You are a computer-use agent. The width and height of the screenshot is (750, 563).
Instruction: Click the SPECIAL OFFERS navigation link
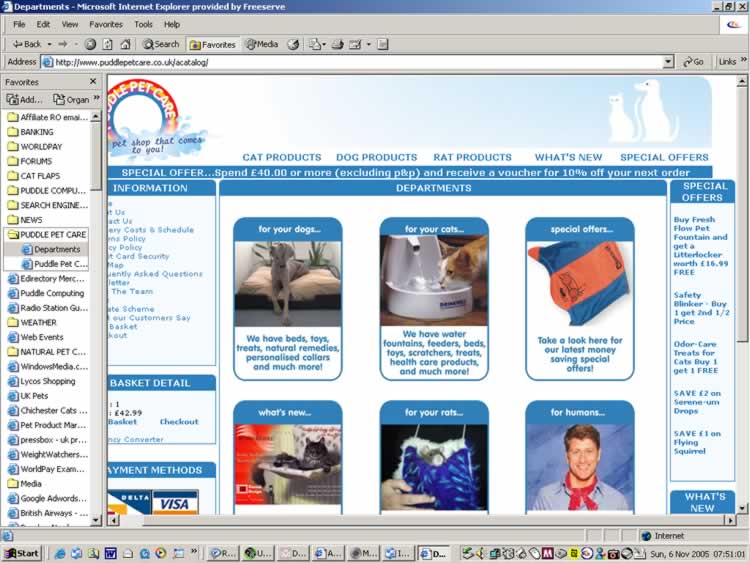(664, 157)
